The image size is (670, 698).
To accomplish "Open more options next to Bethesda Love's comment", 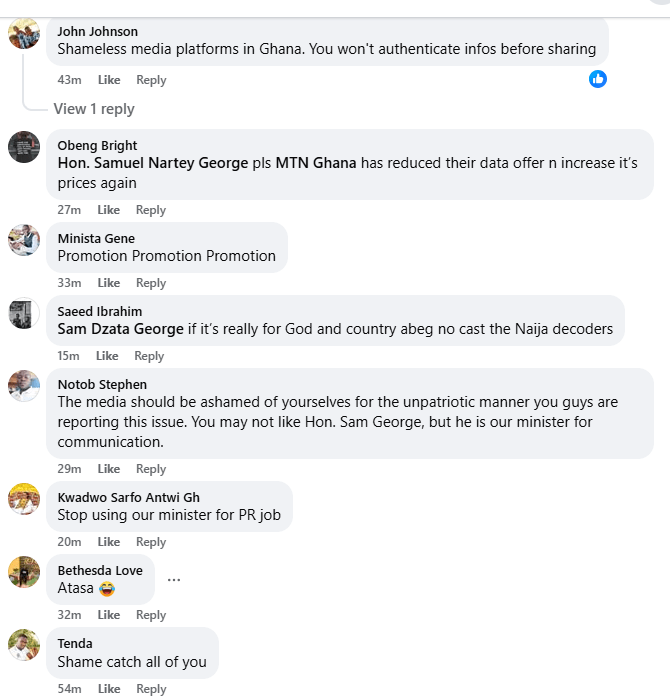I will coord(174,579).
